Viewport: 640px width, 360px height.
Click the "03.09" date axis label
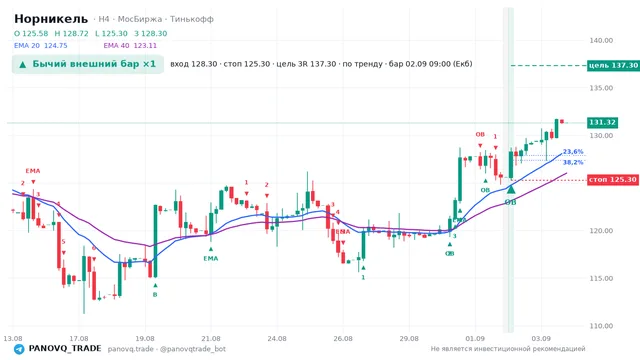coord(541,338)
